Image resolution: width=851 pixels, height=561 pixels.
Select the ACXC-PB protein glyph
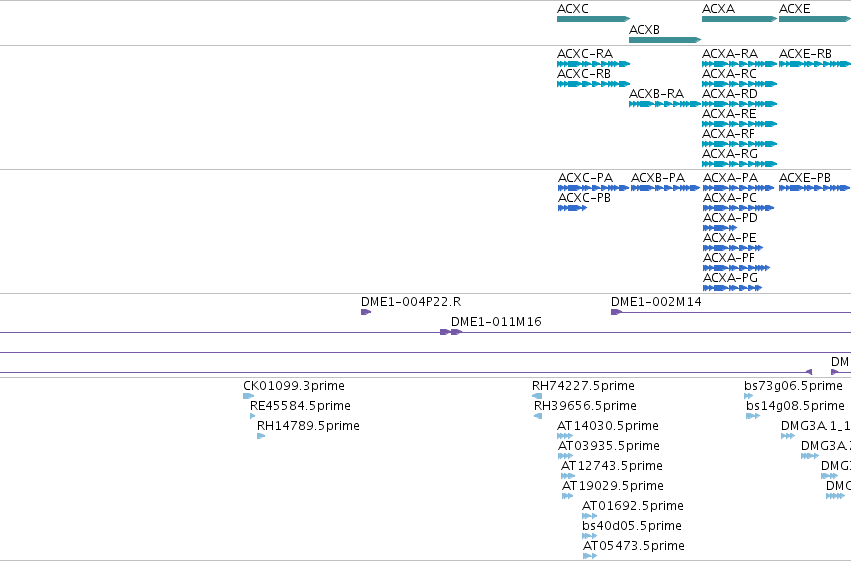click(573, 208)
